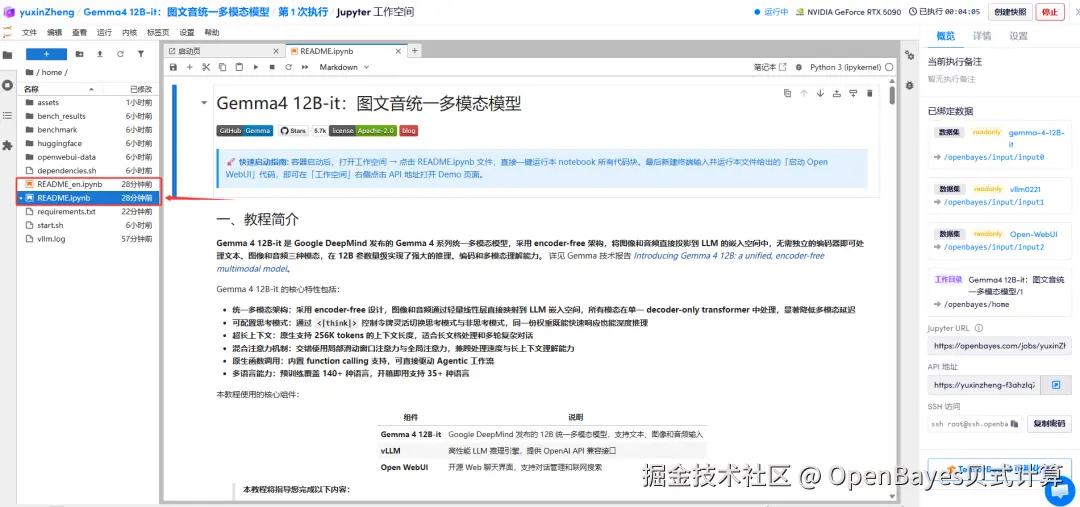The image size is (1080, 507).
Task: Insert a cell below from the cell toolbar
Action: click(x=853, y=93)
